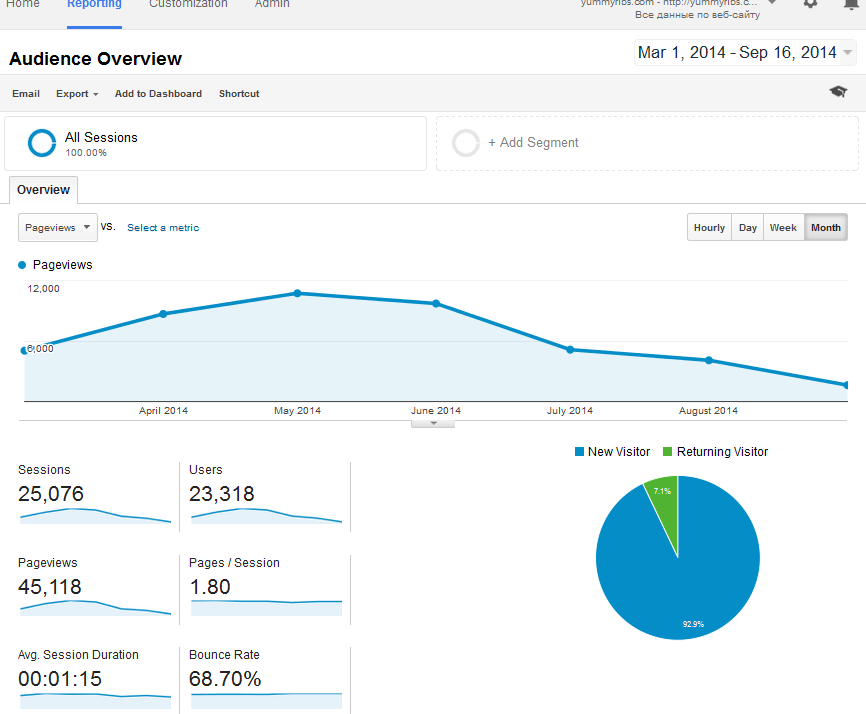Click the New Visitor blue legend swatch
This screenshot has height=714, width=866.
(579, 452)
